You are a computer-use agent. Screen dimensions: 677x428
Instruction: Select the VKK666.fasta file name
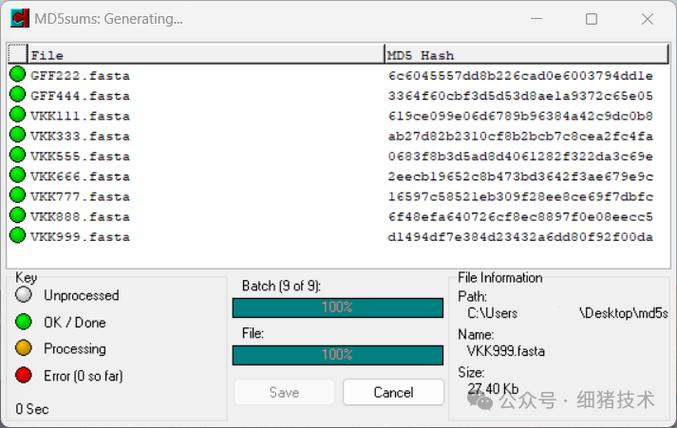click(80, 177)
